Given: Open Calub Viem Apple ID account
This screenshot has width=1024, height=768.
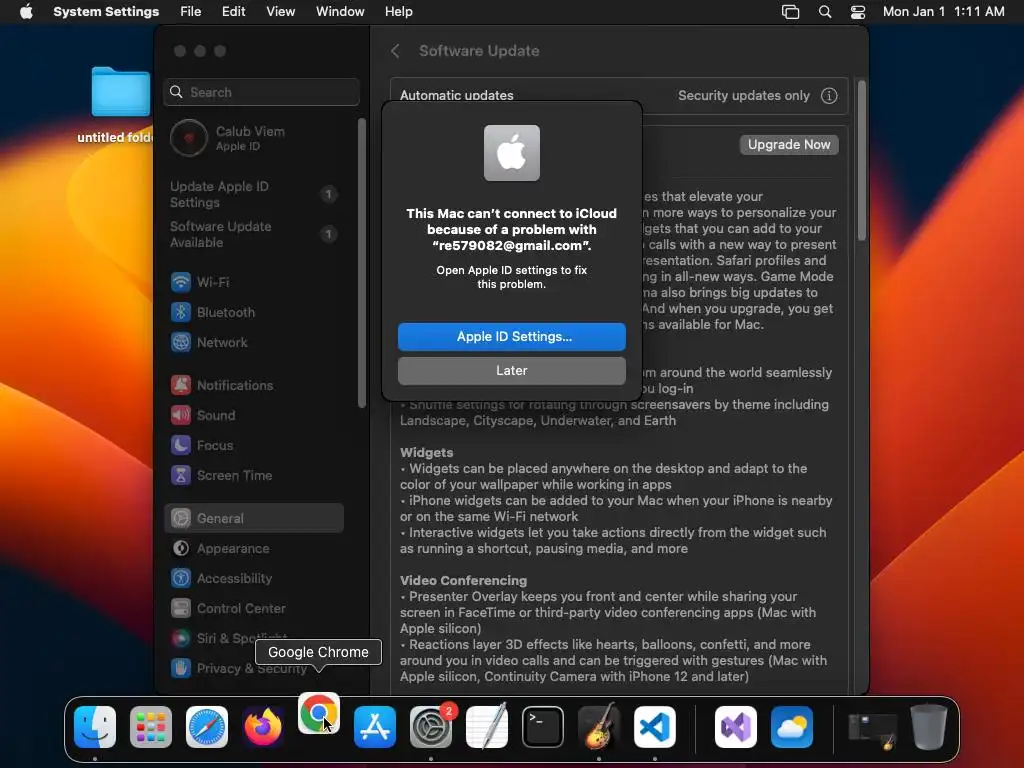Looking at the screenshot, I should pyautogui.click(x=256, y=138).
